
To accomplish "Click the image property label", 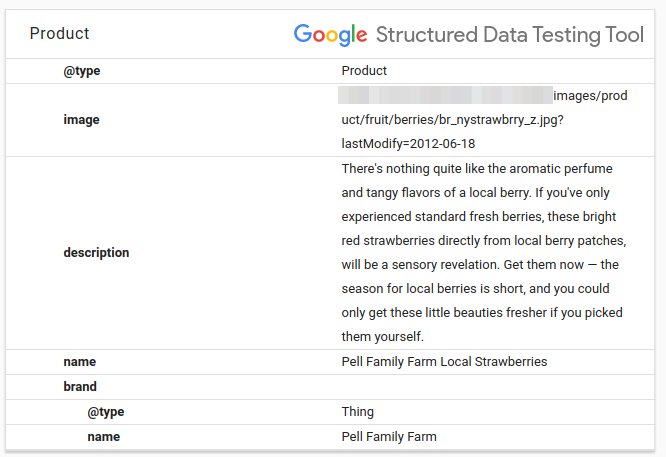I will pos(81,120).
